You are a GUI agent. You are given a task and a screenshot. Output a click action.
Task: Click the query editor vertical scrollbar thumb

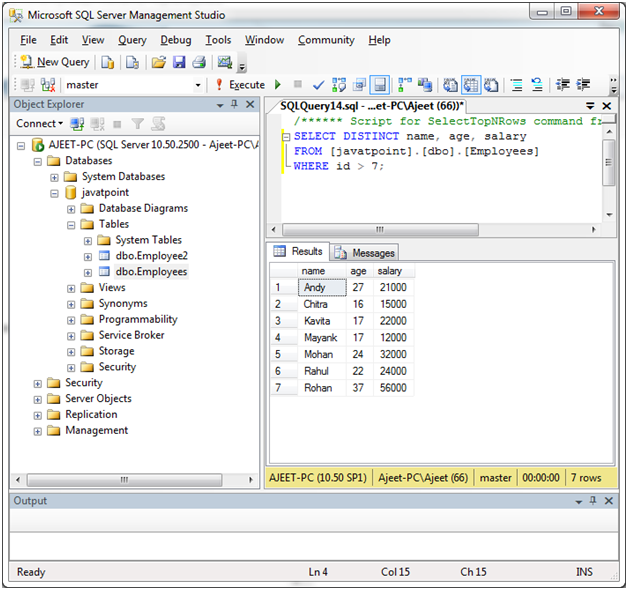pyautogui.click(x=608, y=162)
